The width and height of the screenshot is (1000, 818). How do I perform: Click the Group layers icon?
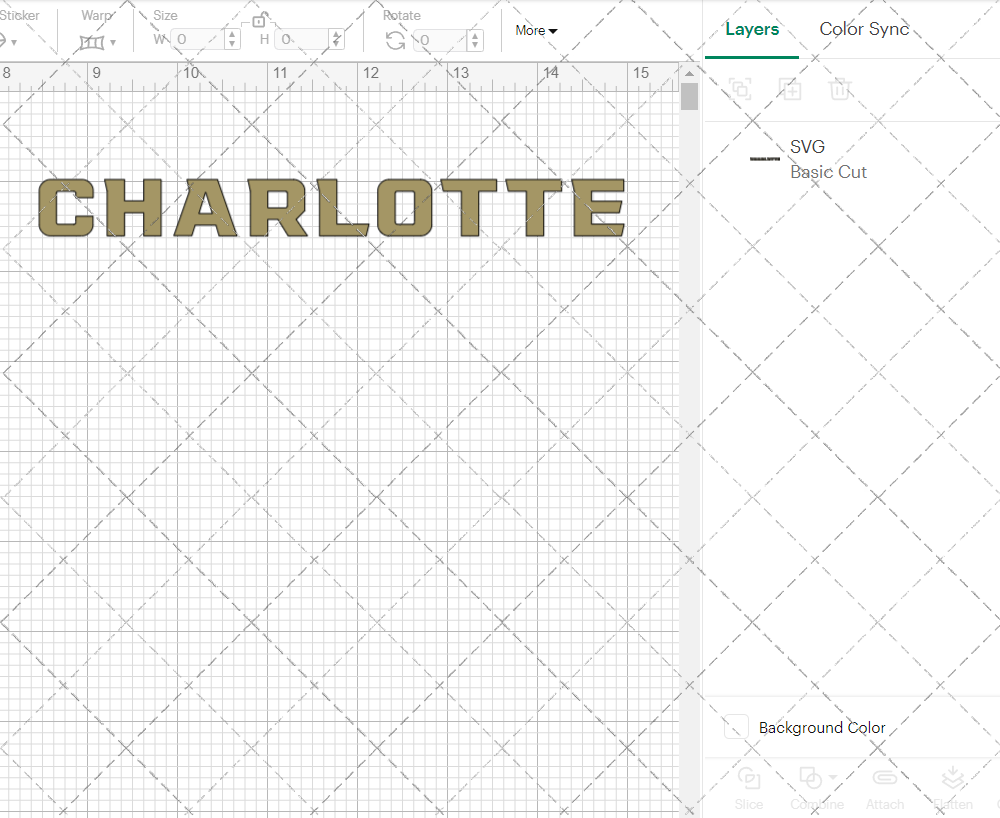point(740,89)
